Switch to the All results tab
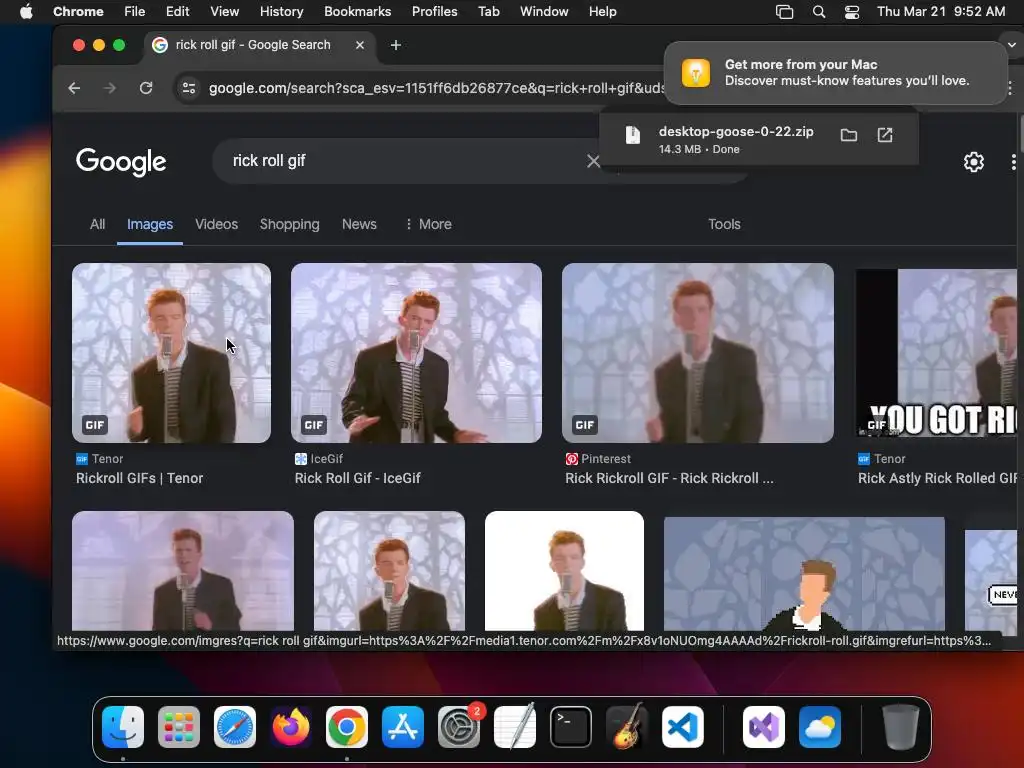The width and height of the screenshot is (1024, 768). [97, 224]
